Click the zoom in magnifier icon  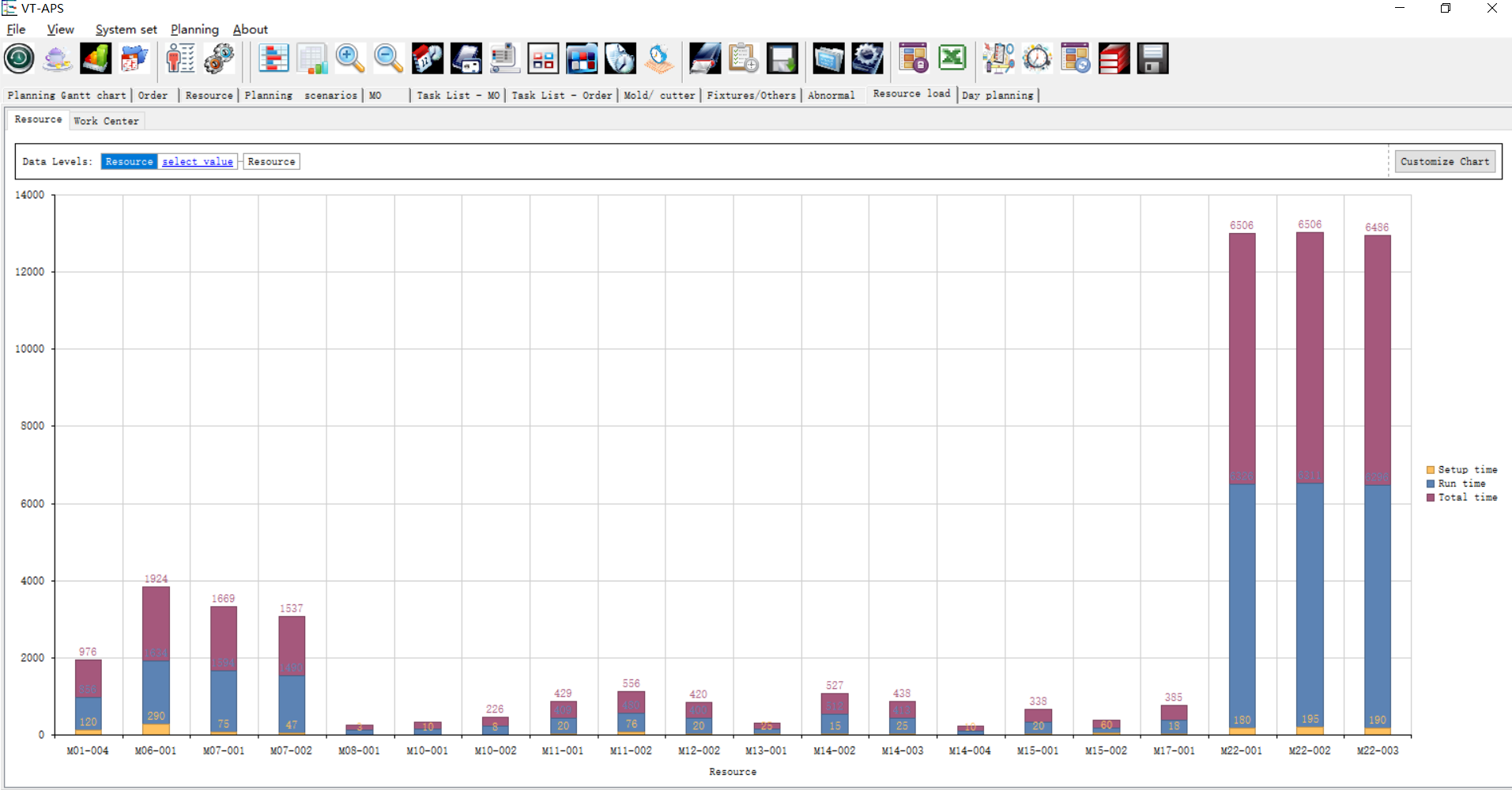(349, 58)
